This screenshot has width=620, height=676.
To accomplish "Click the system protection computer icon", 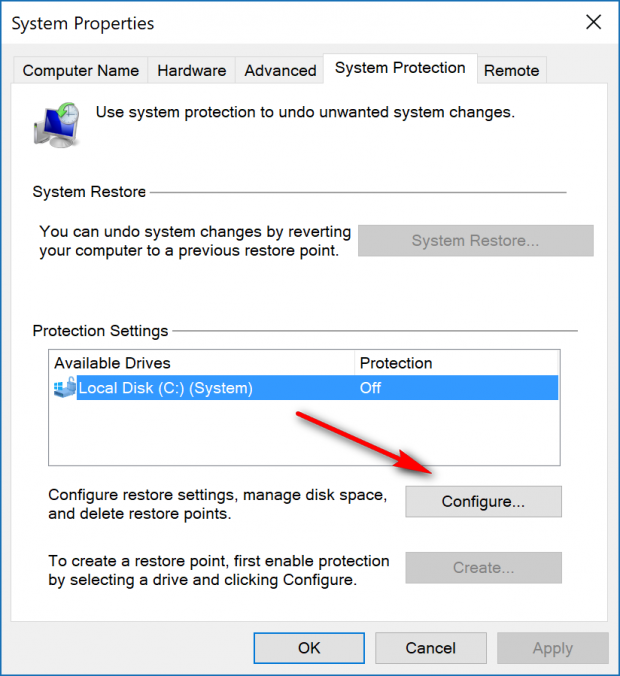I will click(58, 124).
